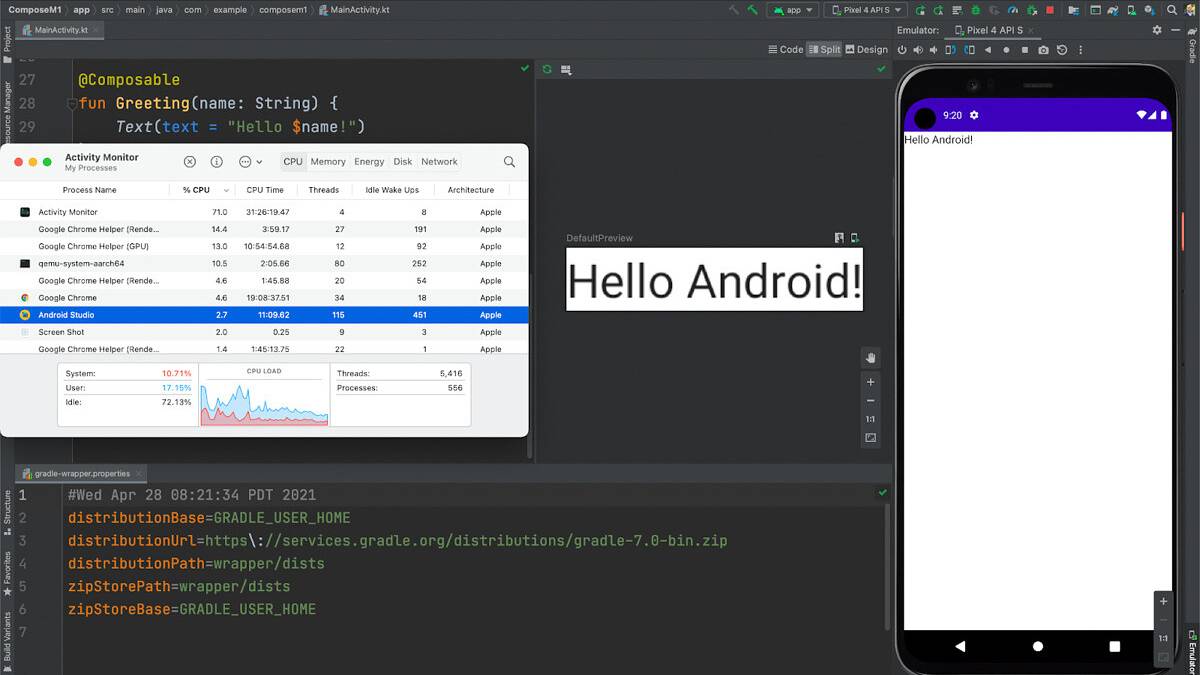Open emulator extended controls three-dot icon
Screen dimensions: 1200x675
1081,49
